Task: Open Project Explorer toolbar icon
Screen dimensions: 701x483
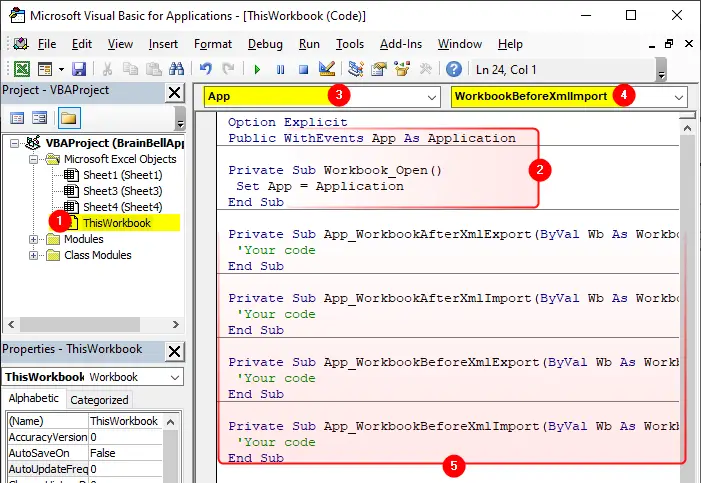Action: [356, 69]
